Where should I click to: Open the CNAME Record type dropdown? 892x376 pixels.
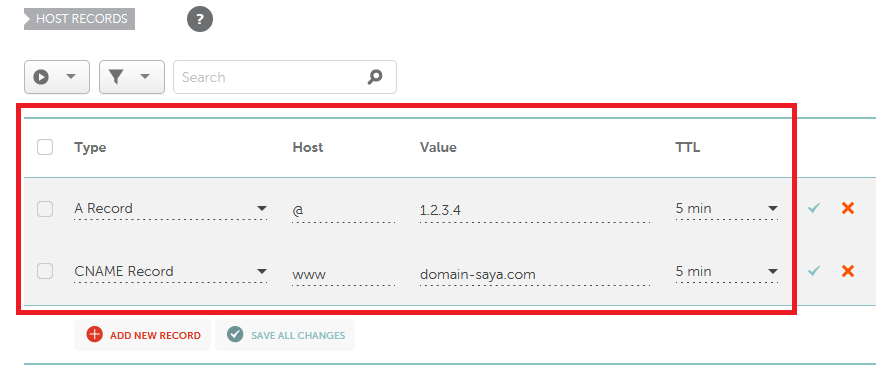tap(171, 271)
